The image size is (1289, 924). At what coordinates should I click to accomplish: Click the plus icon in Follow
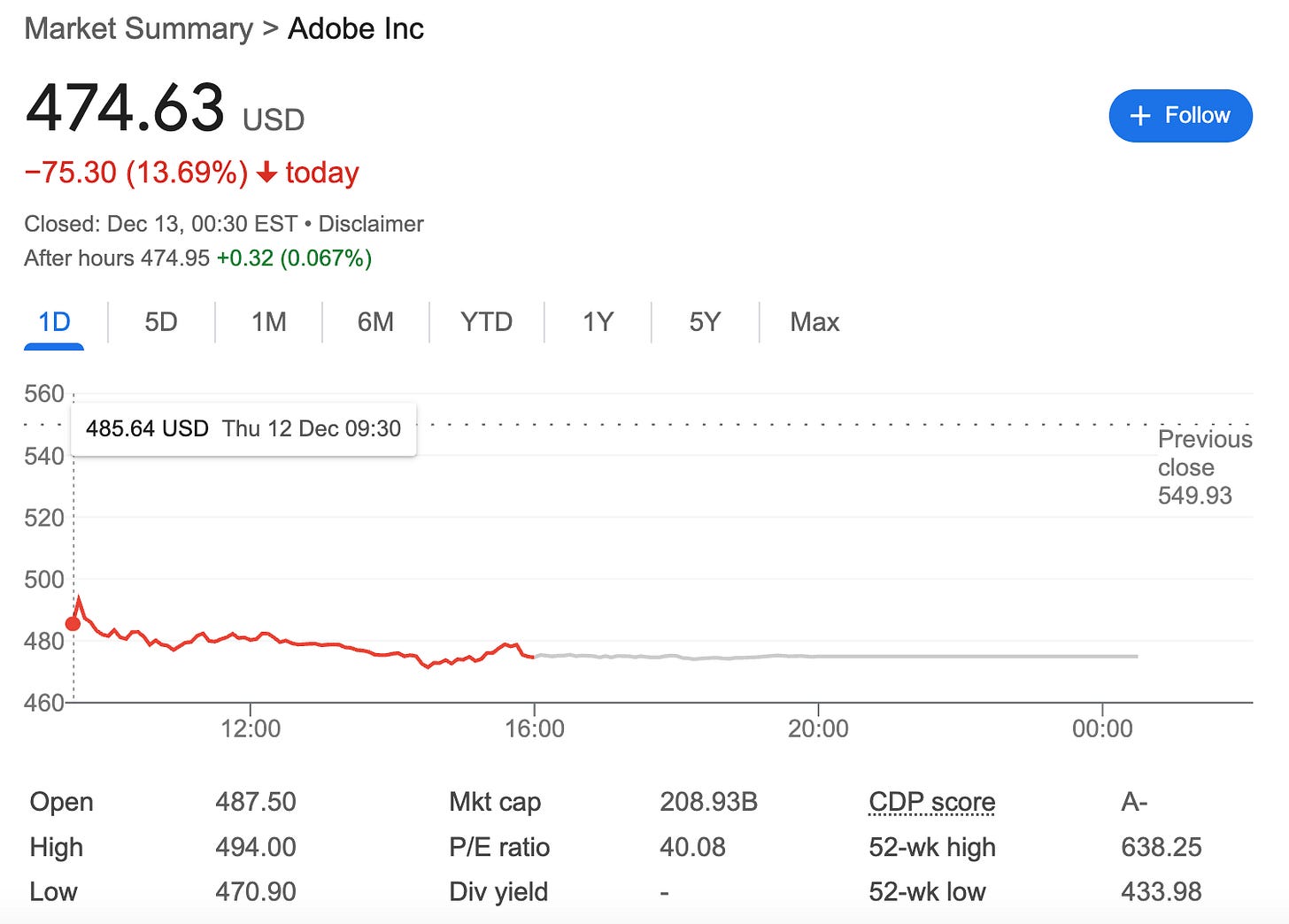click(1140, 116)
